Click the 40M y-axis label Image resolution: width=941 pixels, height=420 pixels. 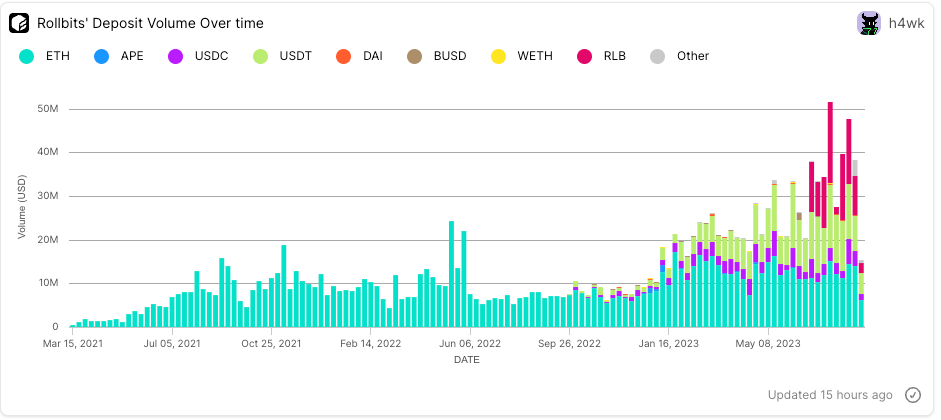tap(47, 152)
